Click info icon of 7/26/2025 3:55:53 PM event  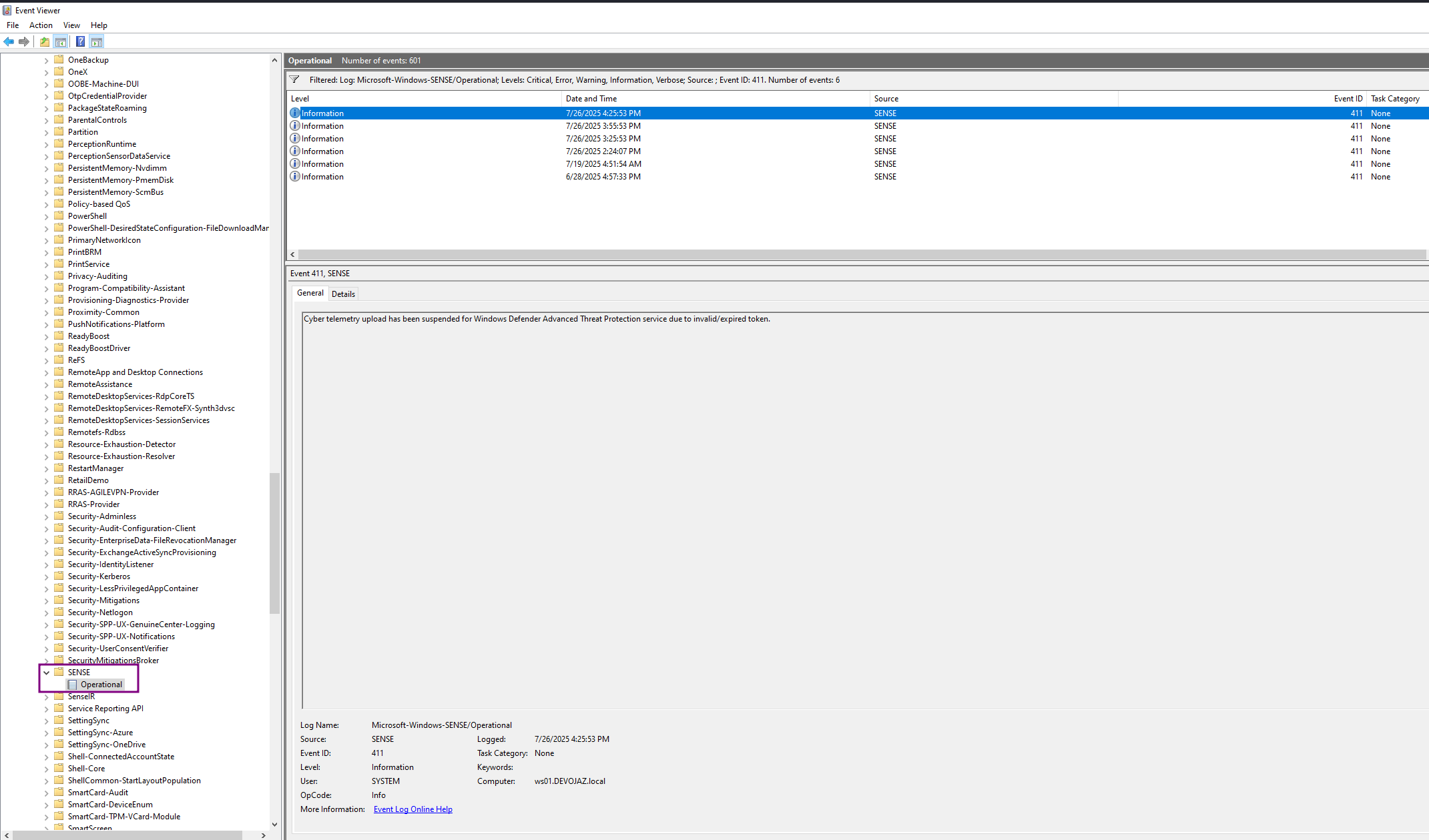click(295, 125)
